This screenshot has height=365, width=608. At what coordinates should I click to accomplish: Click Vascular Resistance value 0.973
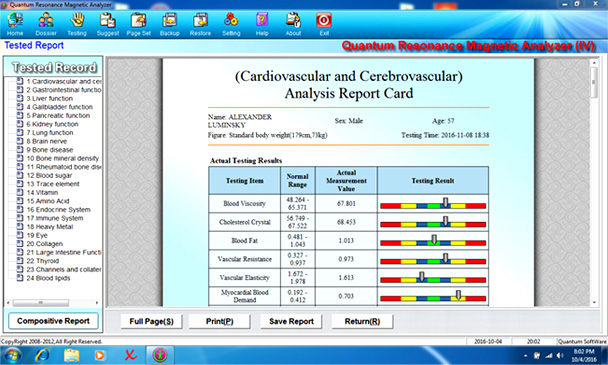pyautogui.click(x=346, y=259)
